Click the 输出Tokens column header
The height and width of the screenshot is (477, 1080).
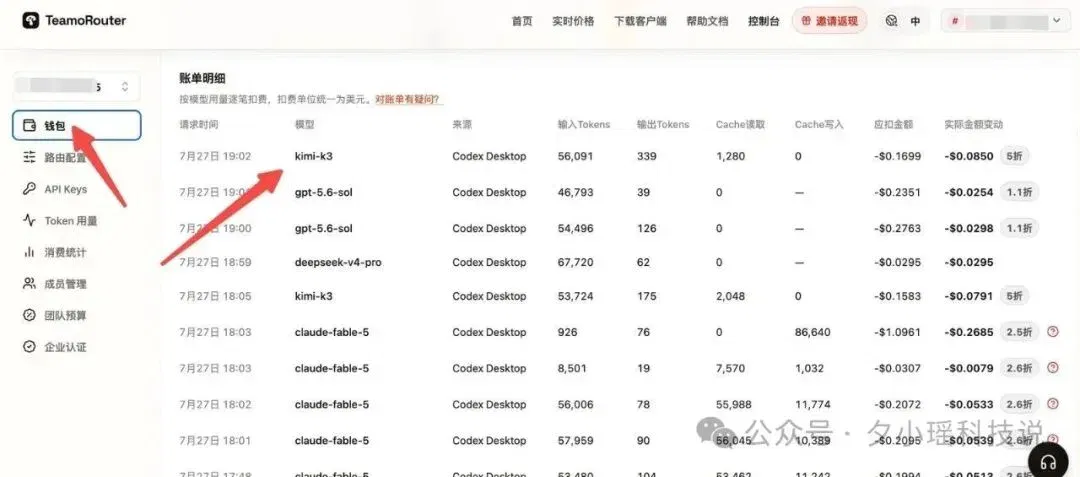click(x=663, y=125)
